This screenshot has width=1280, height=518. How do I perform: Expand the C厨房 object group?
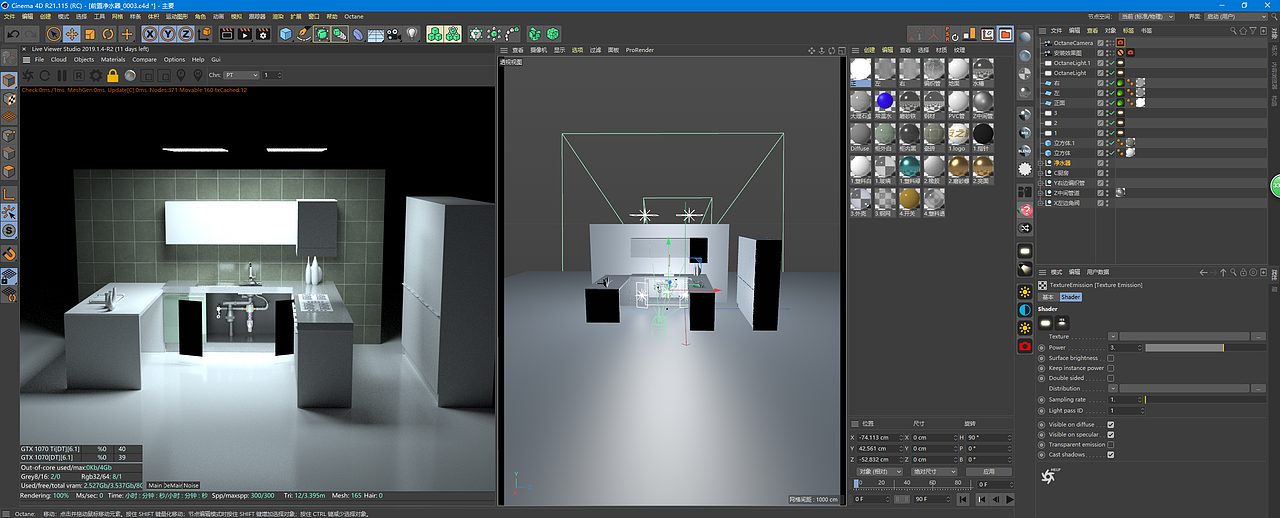point(1042,173)
